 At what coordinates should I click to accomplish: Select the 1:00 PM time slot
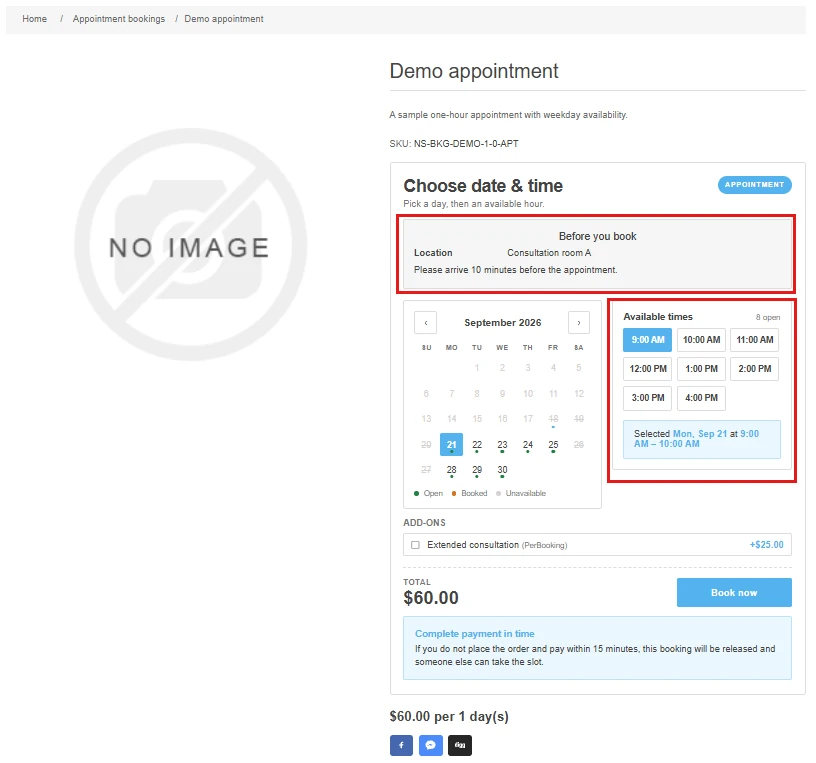click(701, 369)
